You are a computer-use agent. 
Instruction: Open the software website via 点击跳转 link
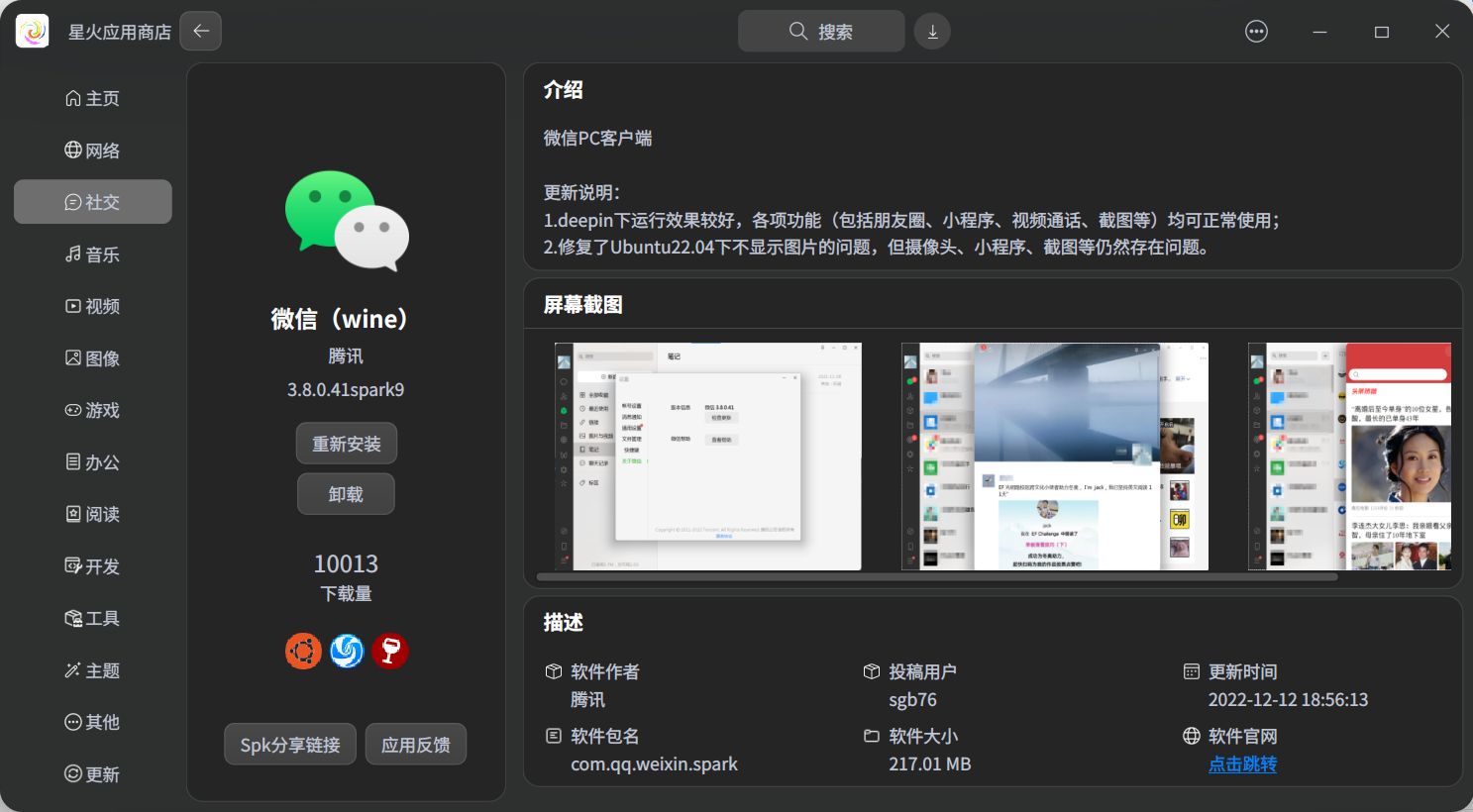point(1241,763)
